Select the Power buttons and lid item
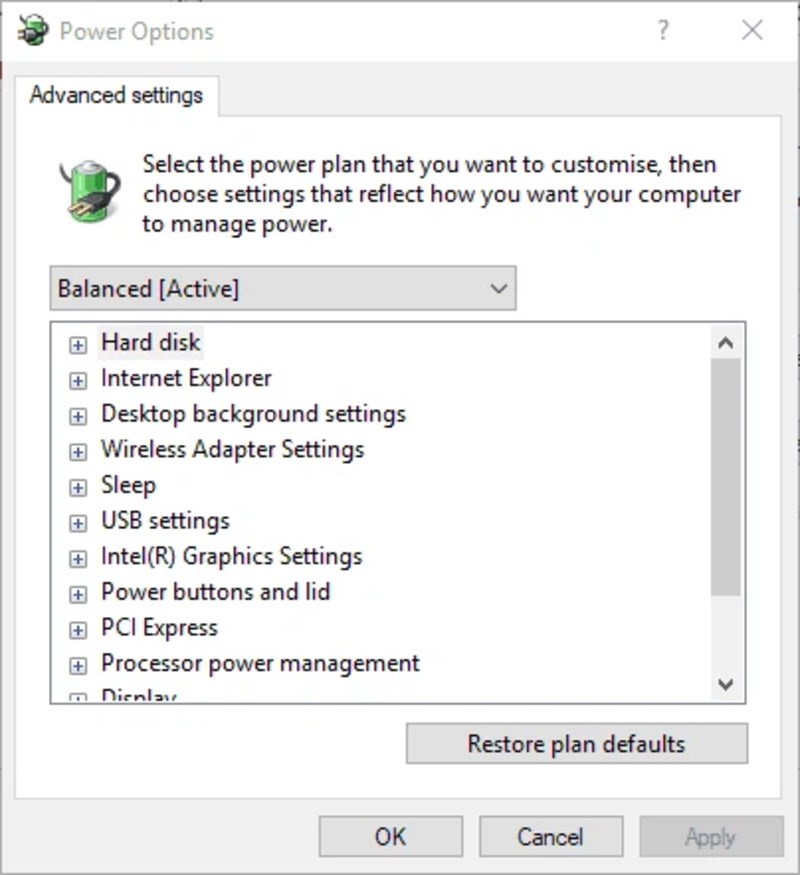Image resolution: width=800 pixels, height=875 pixels. [215, 592]
